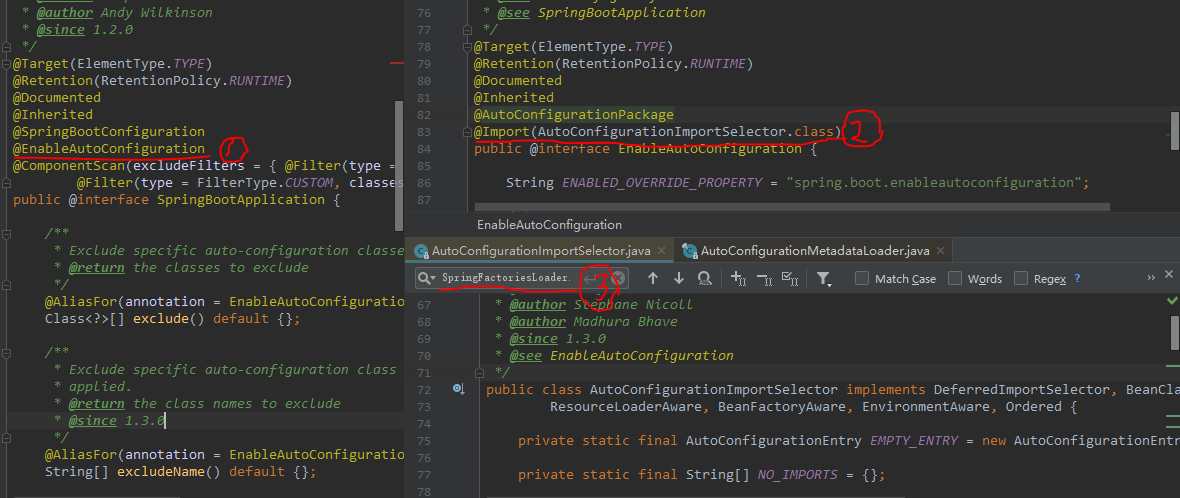Viewport: 1180px width, 498px height.
Task: Click AutoConfigurationMetadataLoader.java tab file icon
Action: (x=688, y=251)
